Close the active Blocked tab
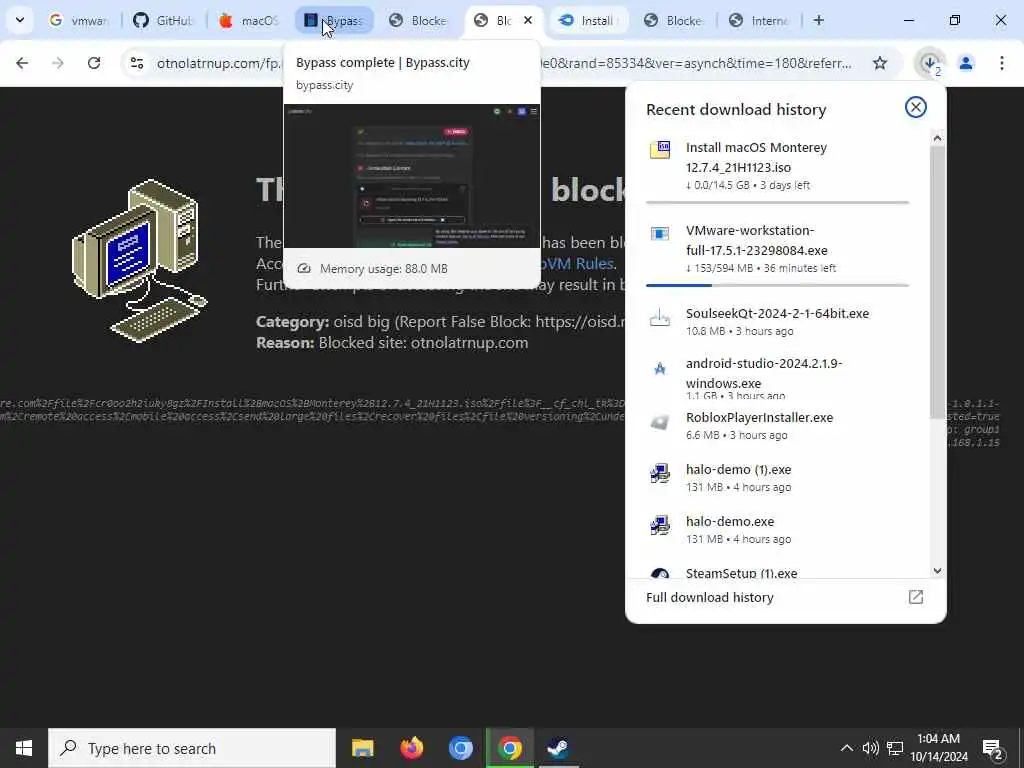 click(x=528, y=20)
